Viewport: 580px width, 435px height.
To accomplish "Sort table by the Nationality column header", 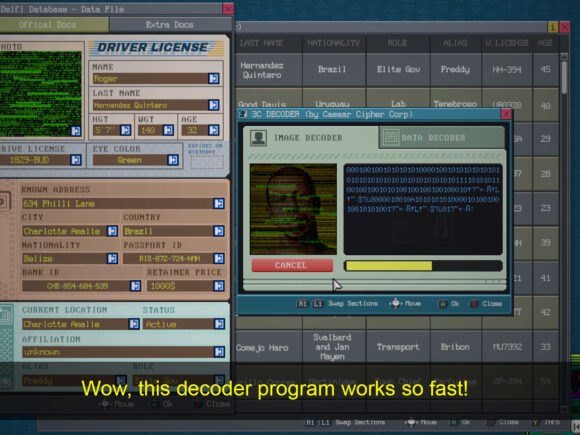I will (334, 43).
